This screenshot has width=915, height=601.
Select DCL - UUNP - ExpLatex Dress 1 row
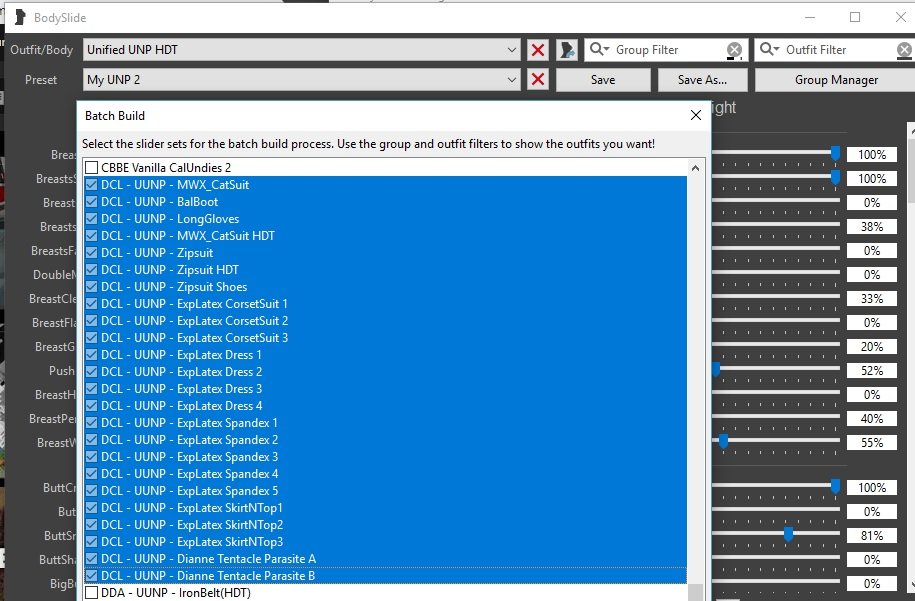pos(385,355)
